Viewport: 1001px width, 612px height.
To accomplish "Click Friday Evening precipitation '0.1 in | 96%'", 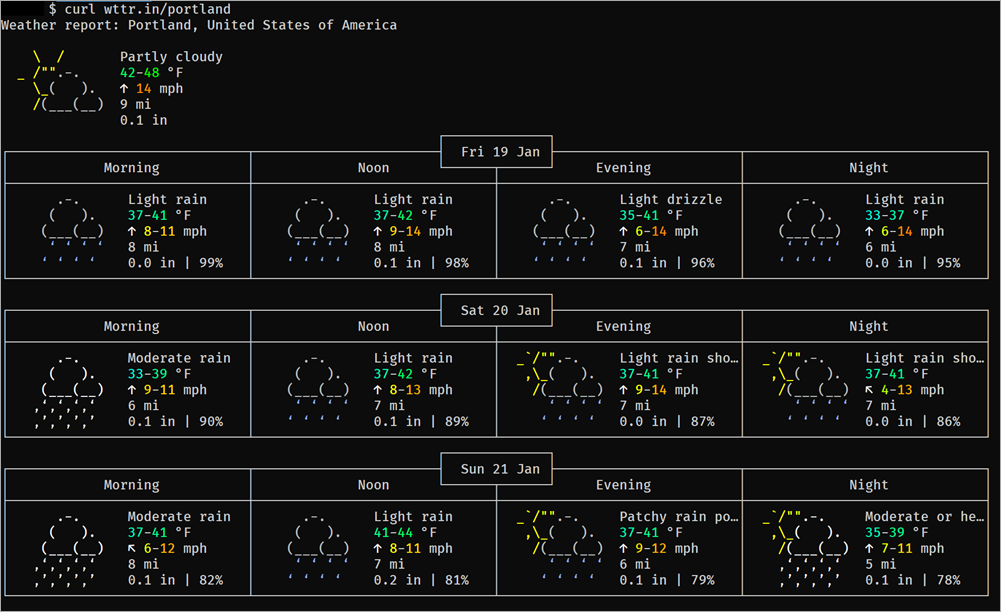I will [x=667, y=263].
